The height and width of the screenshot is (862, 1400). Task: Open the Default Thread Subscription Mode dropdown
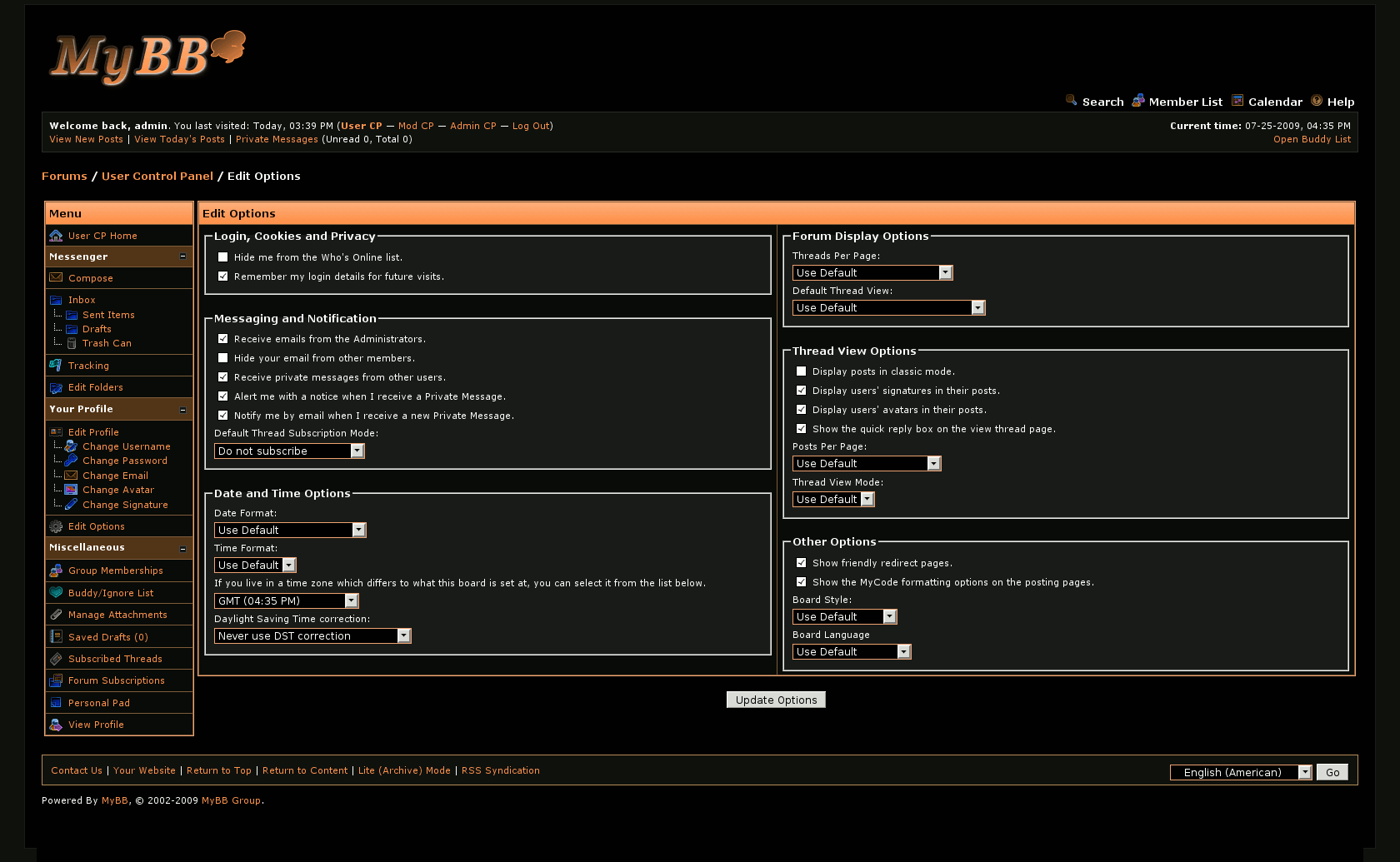point(289,451)
